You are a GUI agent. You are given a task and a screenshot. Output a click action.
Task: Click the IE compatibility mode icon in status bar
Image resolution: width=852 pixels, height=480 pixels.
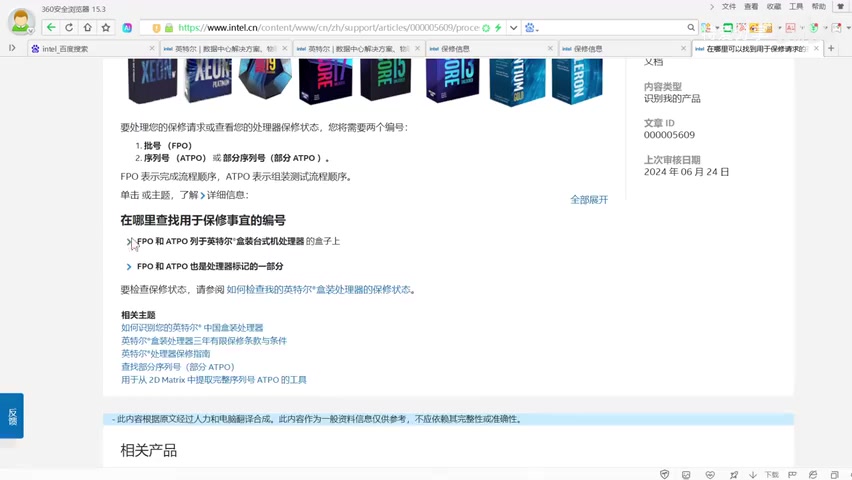[x=813, y=475]
